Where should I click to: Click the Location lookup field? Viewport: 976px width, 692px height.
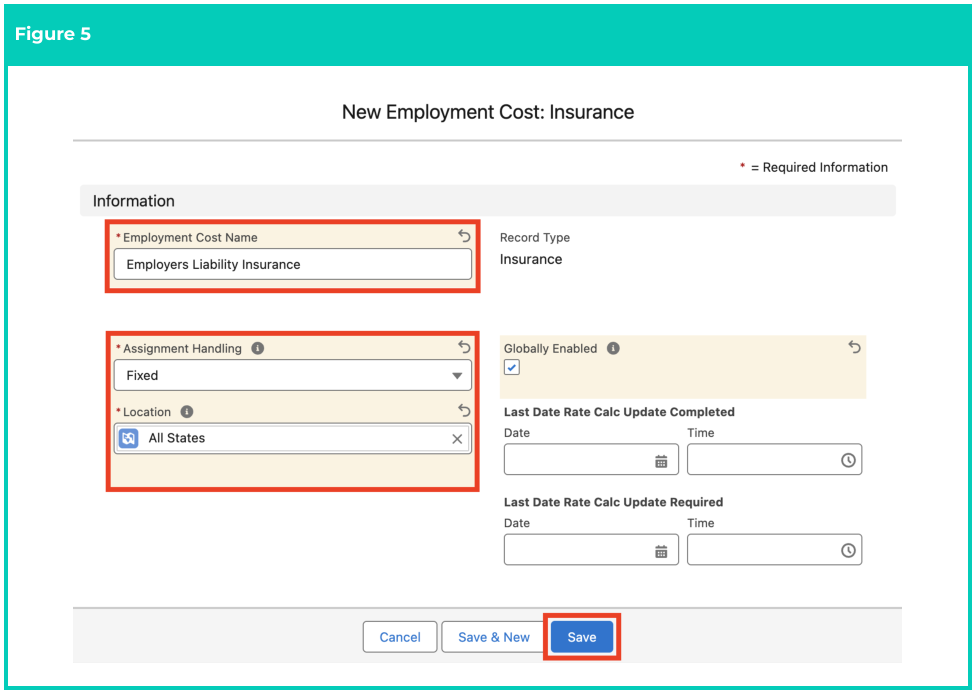click(293, 438)
